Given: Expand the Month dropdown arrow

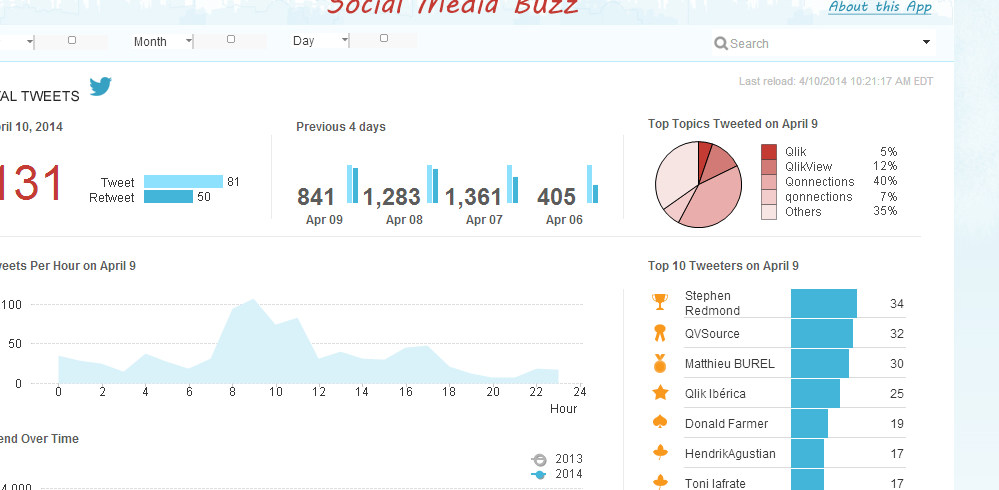Looking at the screenshot, I should pos(189,41).
